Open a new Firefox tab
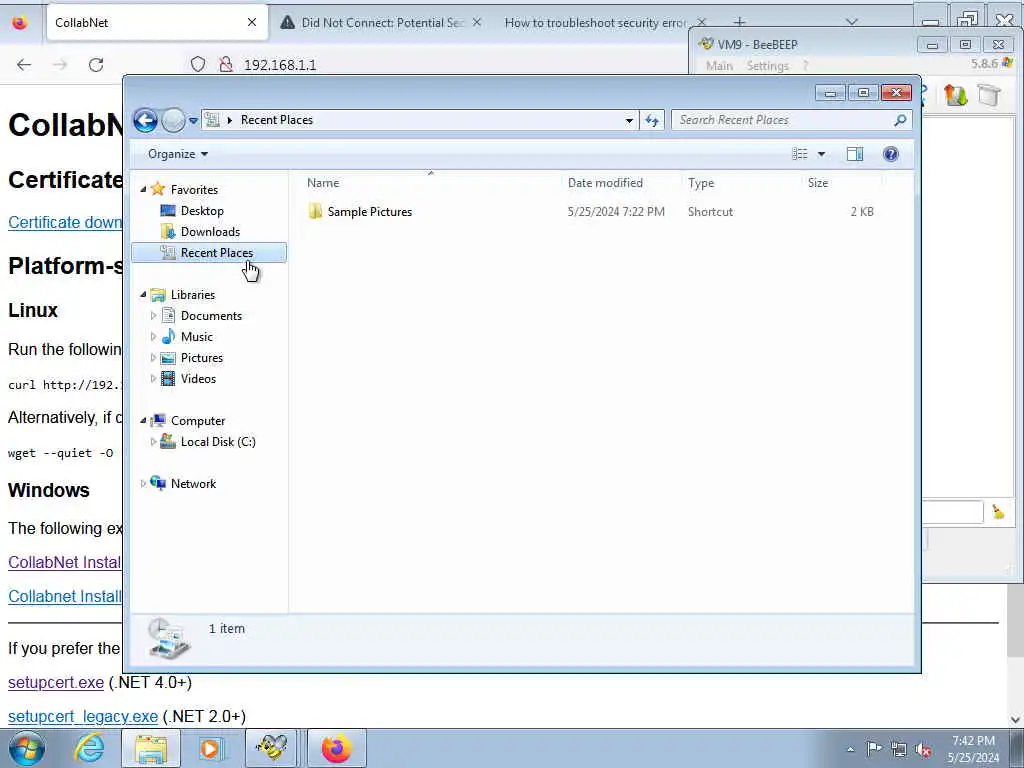Viewport: 1024px width, 768px height. pos(739,23)
